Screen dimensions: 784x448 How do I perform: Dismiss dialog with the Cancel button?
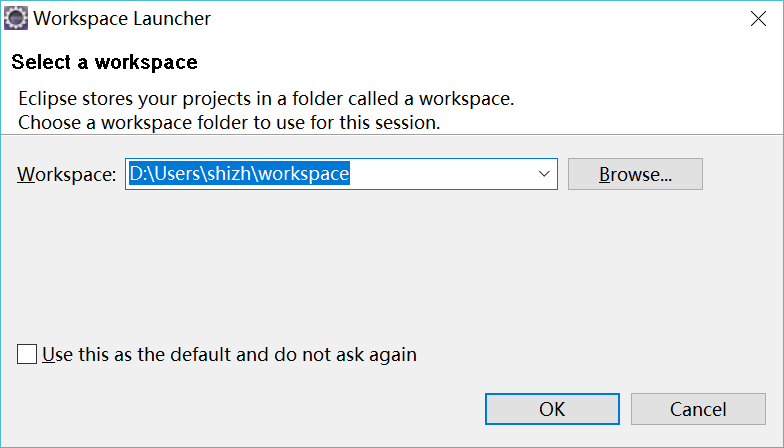pyautogui.click(x=698, y=409)
